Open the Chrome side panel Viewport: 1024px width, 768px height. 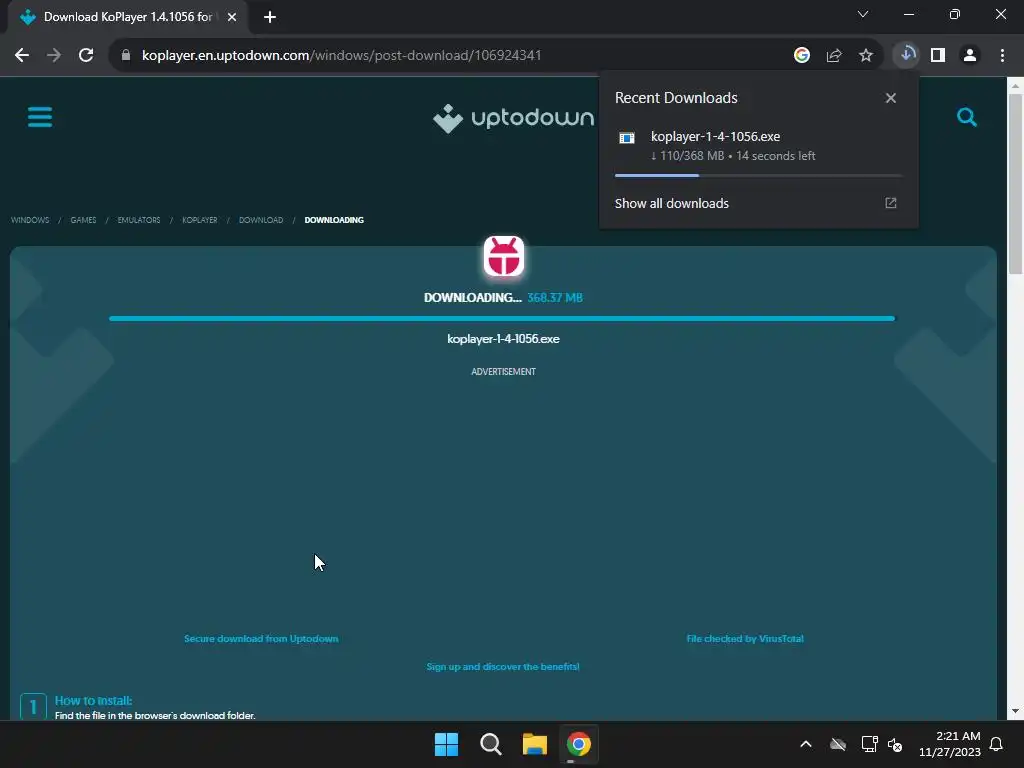[938, 56]
